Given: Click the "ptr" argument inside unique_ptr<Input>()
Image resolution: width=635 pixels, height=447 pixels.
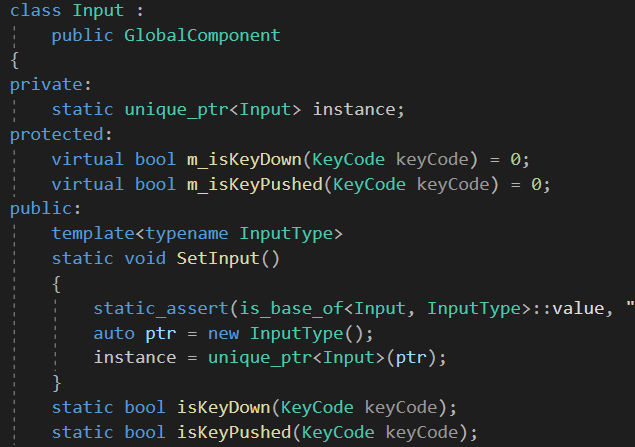Looking at the screenshot, I should pyautogui.click(x=411, y=359).
